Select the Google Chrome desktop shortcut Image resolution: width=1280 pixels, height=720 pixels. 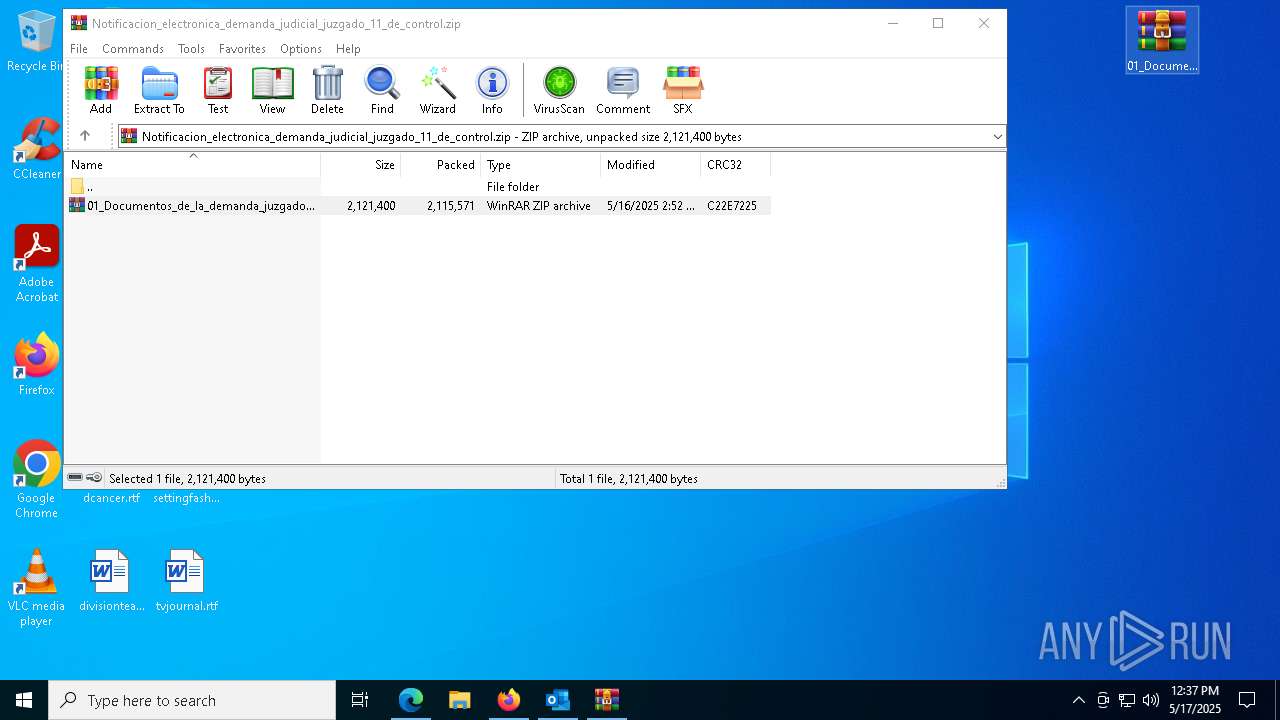[36, 480]
